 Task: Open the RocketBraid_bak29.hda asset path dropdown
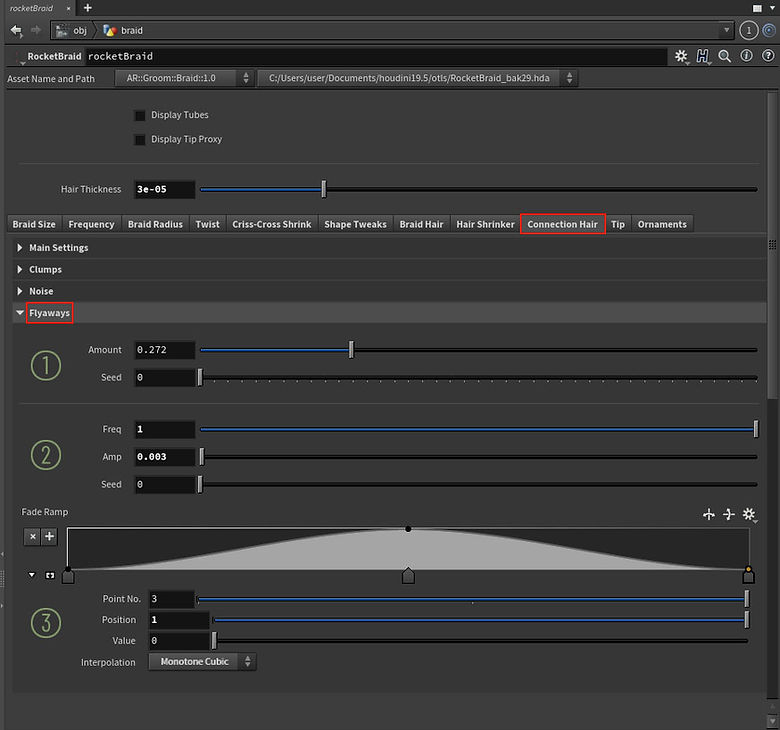(417, 78)
